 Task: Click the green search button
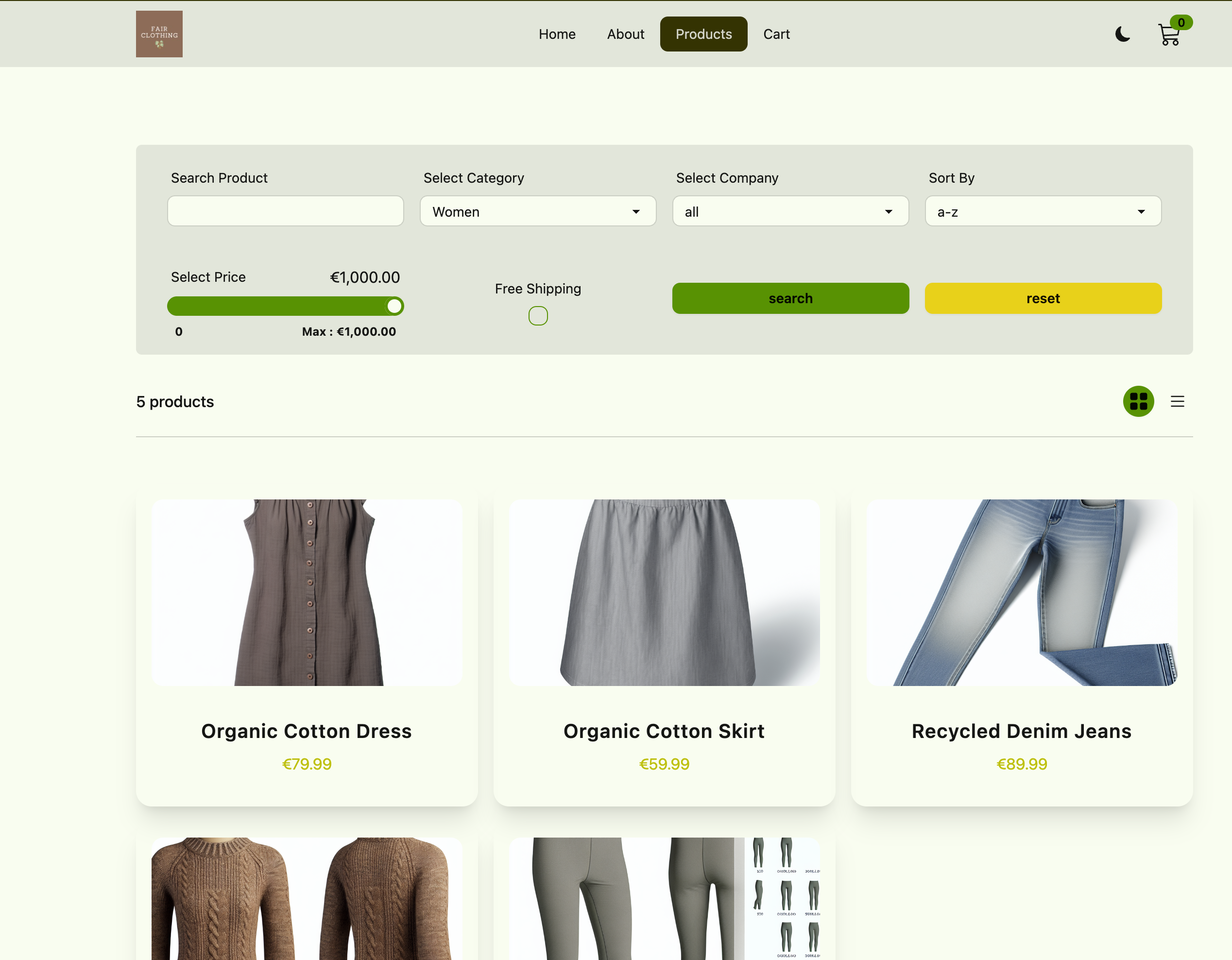pos(790,298)
